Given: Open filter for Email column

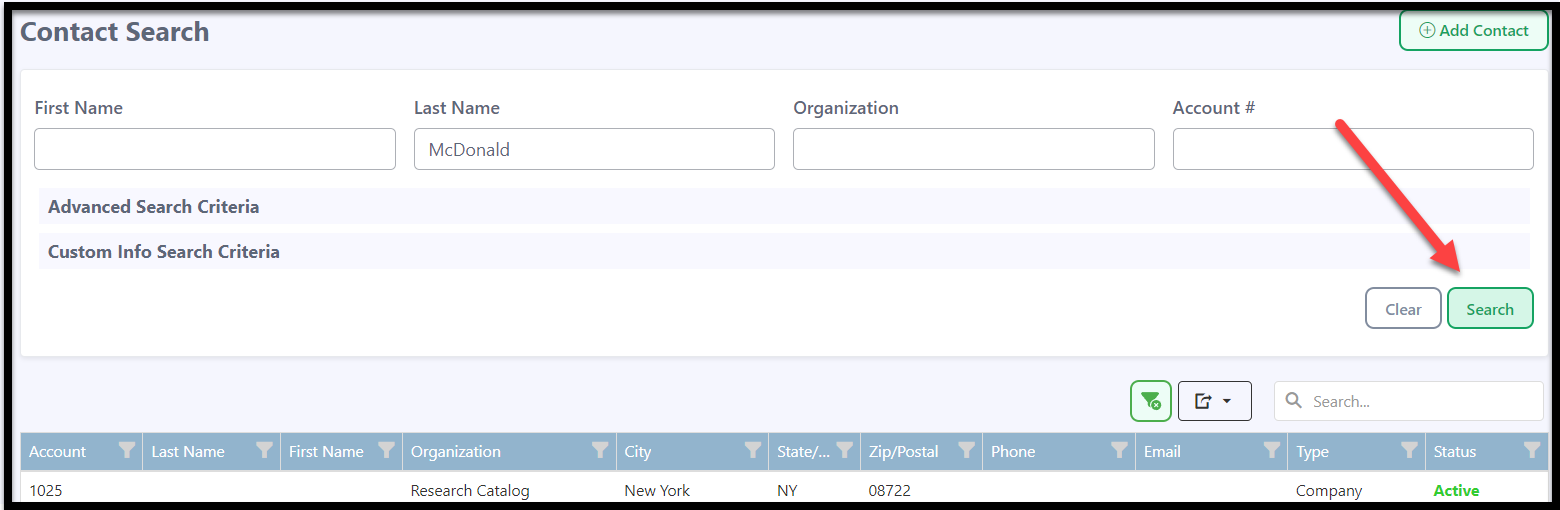Looking at the screenshot, I should (x=1272, y=451).
